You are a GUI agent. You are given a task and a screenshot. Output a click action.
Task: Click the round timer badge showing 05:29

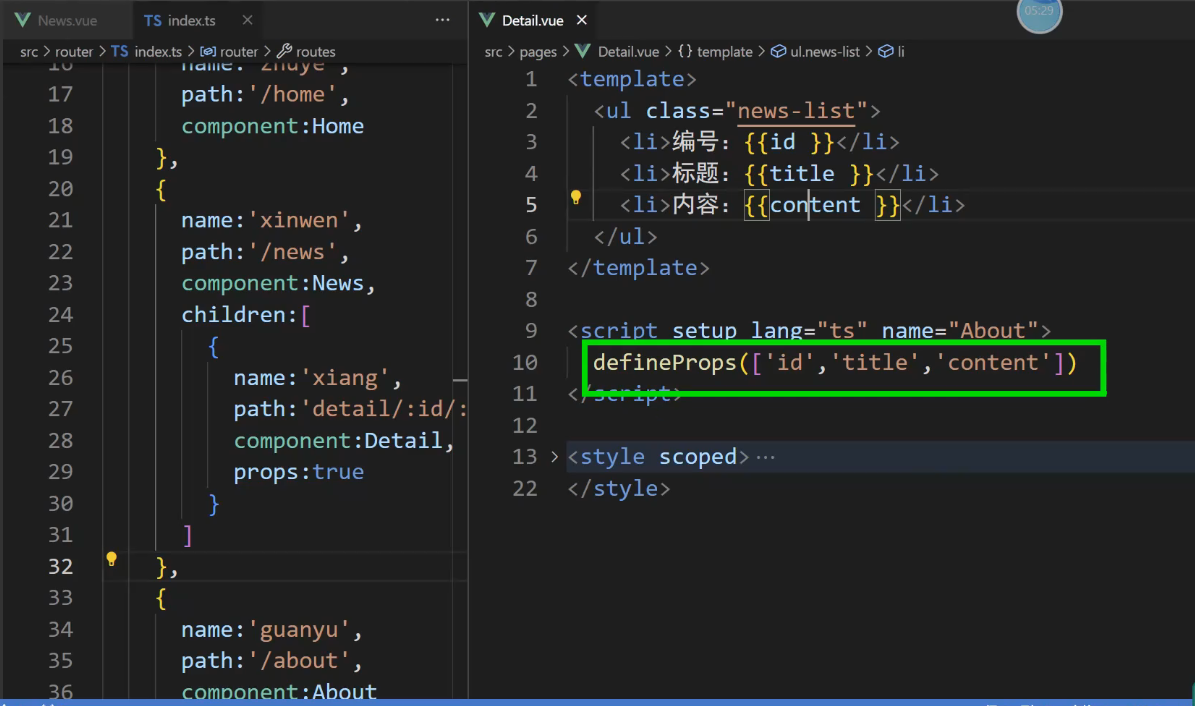pyautogui.click(x=1040, y=13)
